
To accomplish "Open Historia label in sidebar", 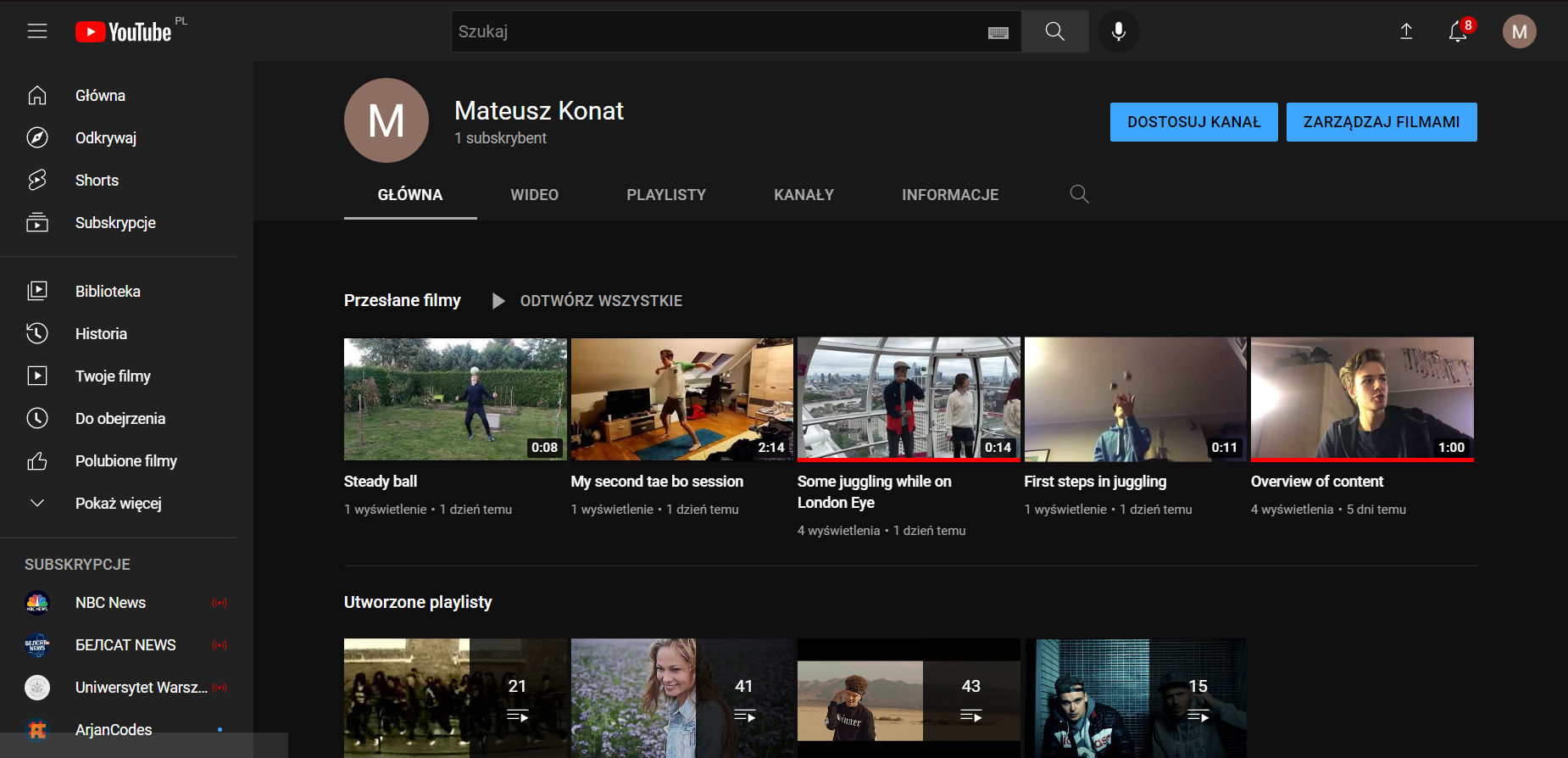I will pyautogui.click(x=101, y=333).
